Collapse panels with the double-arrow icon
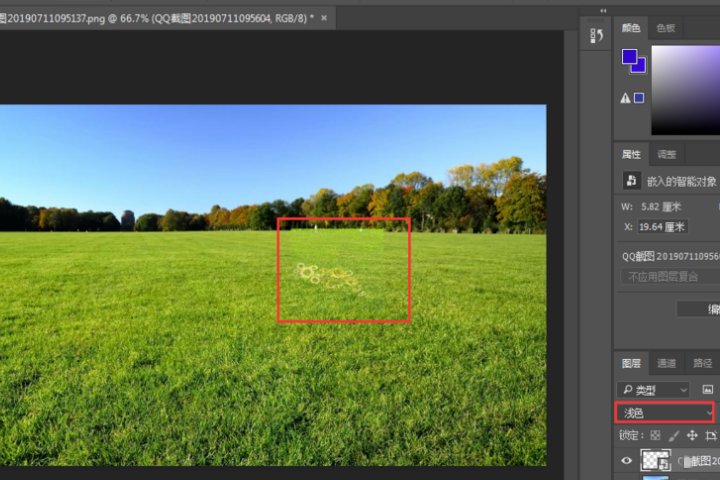The width and height of the screenshot is (720, 480). (603, 11)
